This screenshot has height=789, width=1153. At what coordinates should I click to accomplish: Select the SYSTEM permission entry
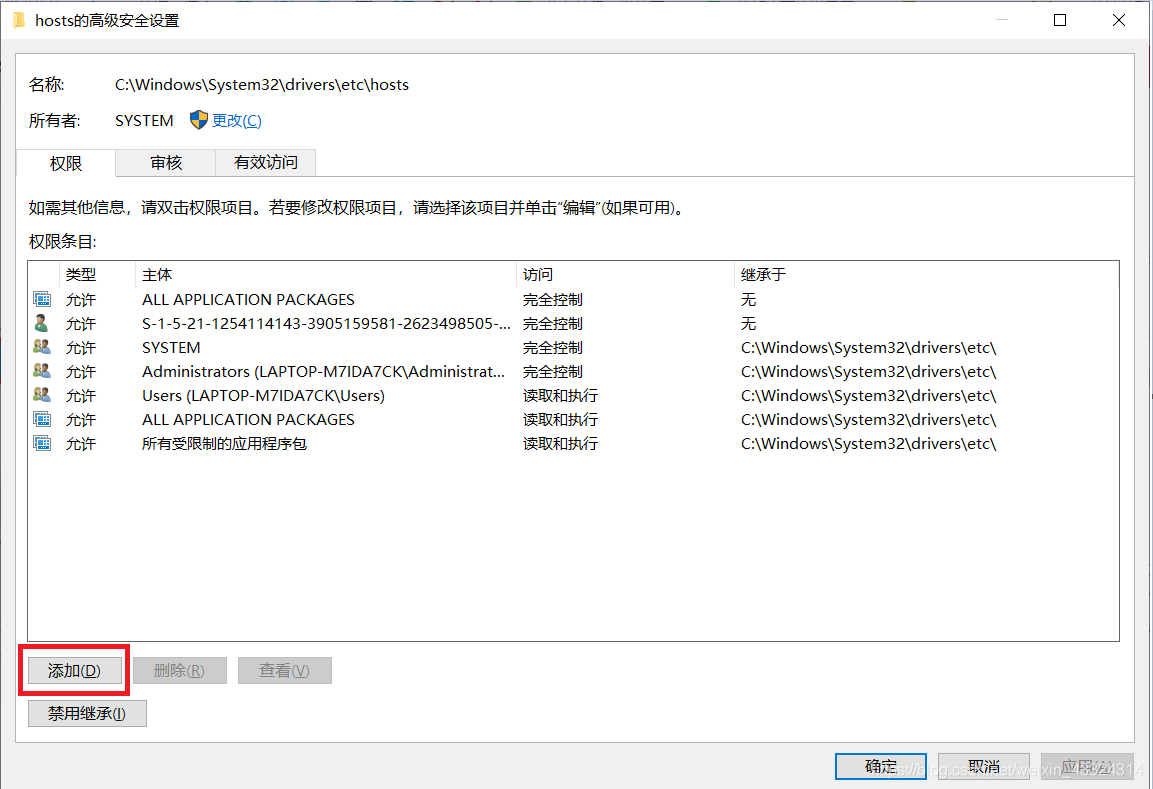click(x=170, y=346)
